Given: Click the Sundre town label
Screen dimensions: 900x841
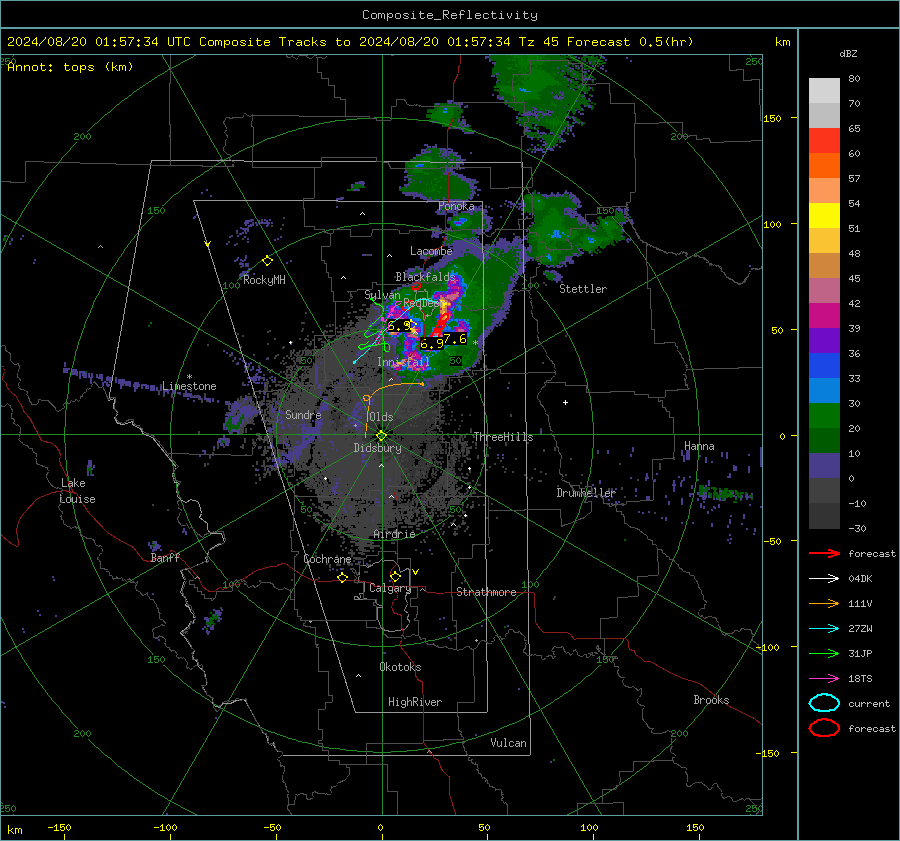Looking at the screenshot, I should [303, 414].
